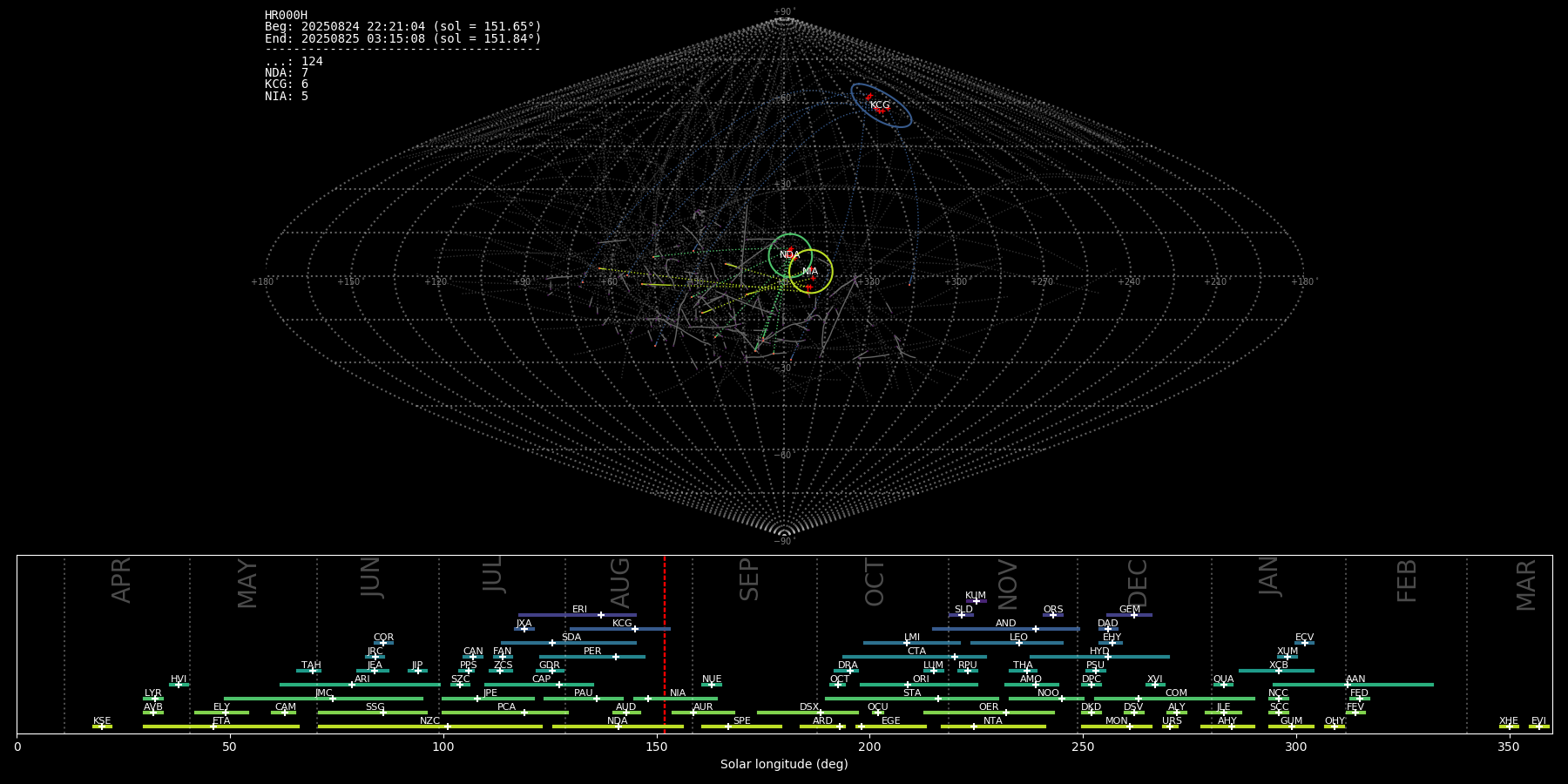
Task: Click the red dashed current solar longitude line
Action: tap(664, 644)
